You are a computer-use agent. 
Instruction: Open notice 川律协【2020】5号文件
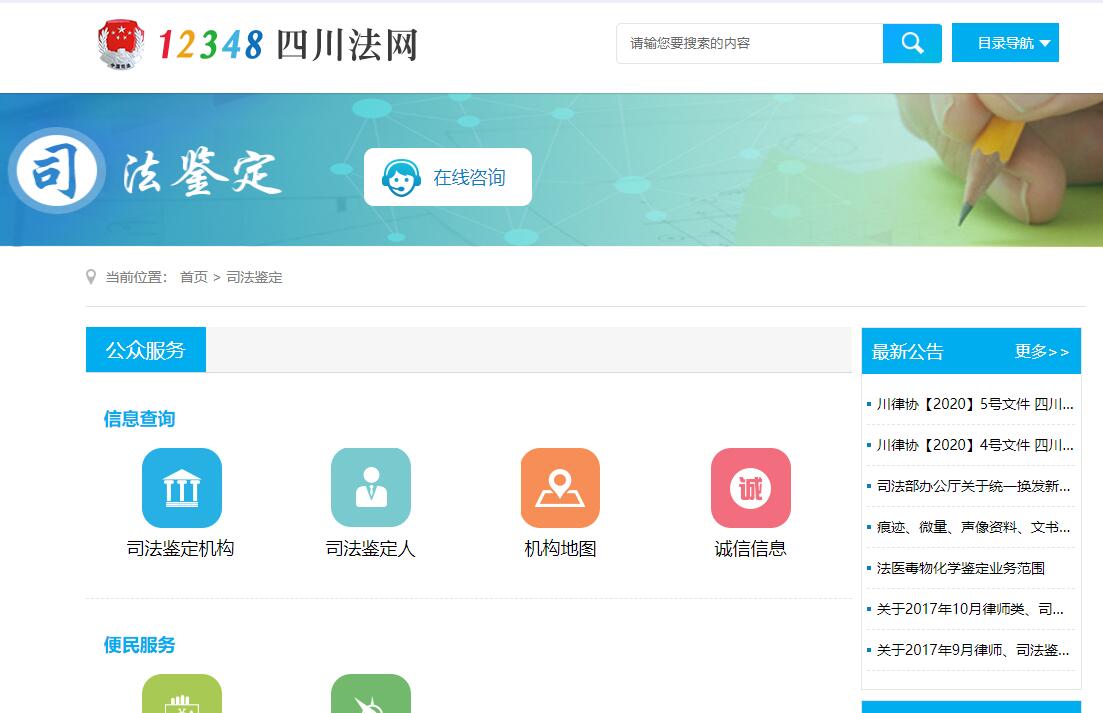(974, 404)
